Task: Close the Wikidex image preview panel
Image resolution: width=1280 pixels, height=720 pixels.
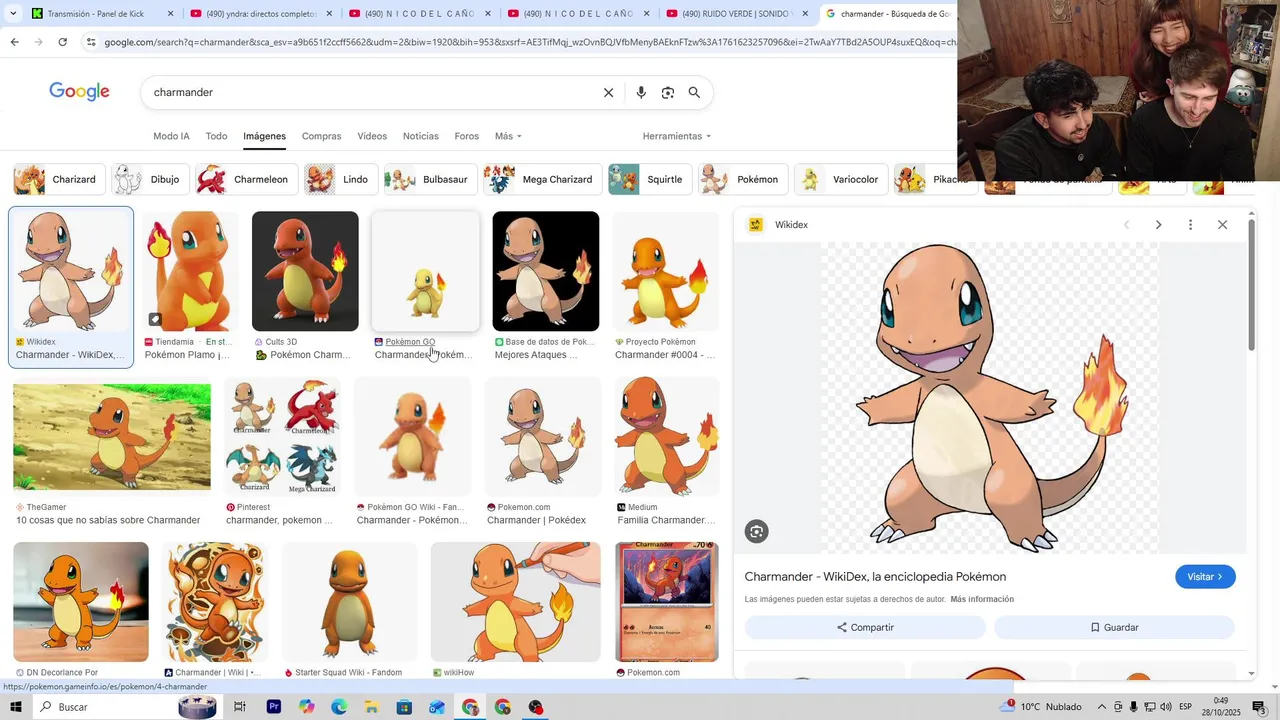Action: coord(1222,225)
